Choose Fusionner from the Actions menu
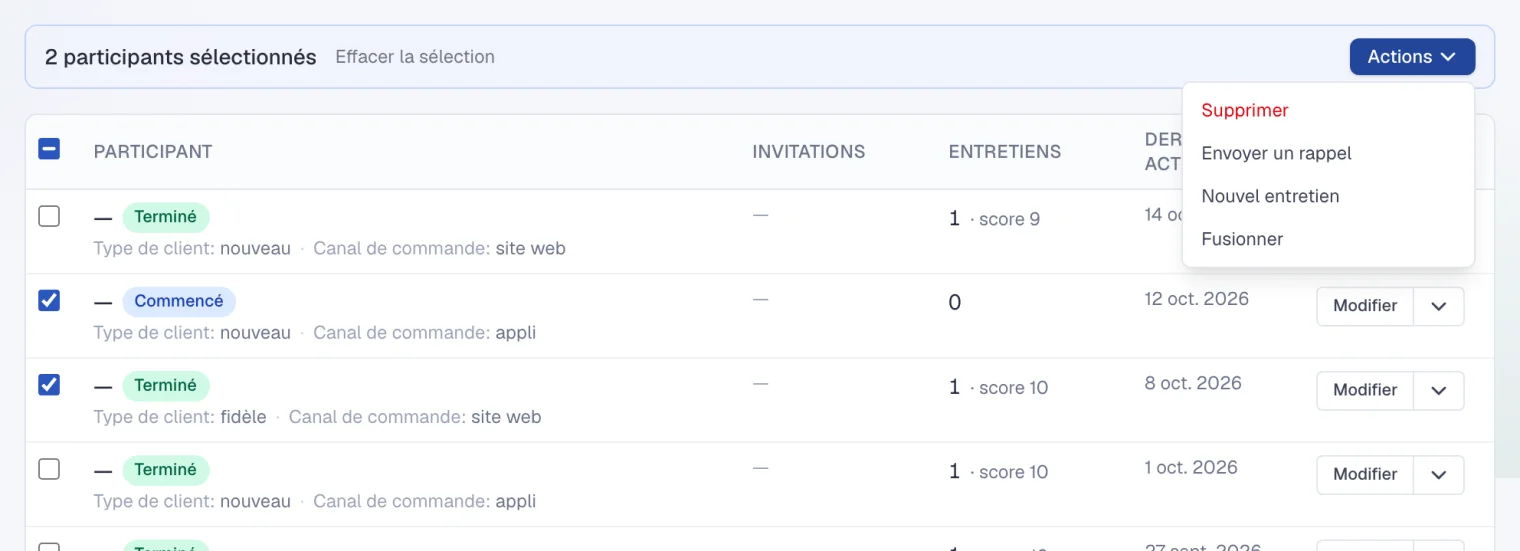 click(1242, 239)
